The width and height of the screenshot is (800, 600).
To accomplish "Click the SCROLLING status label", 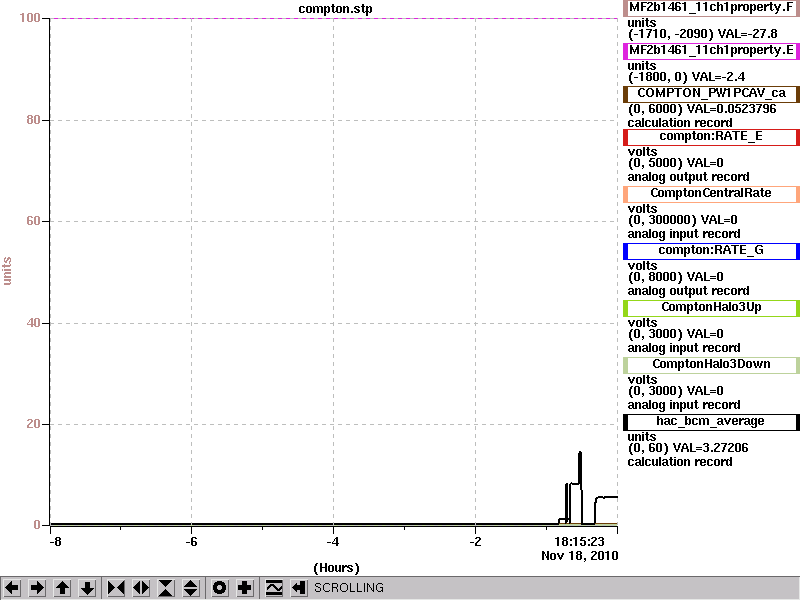I will (348, 588).
